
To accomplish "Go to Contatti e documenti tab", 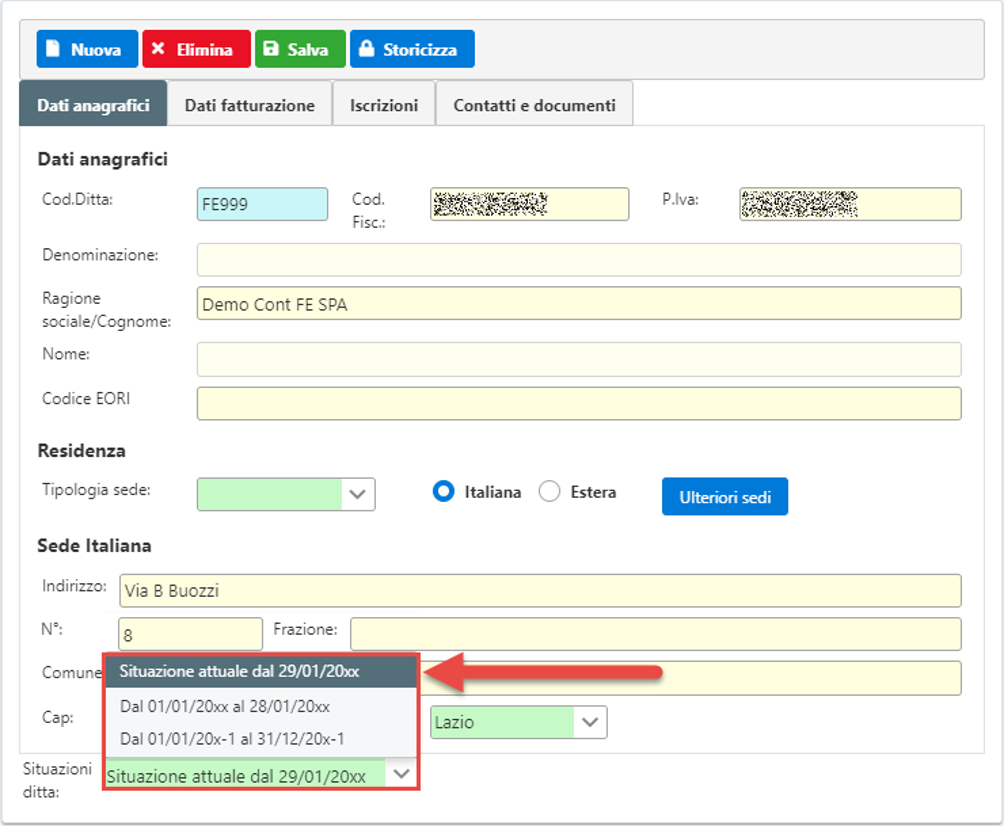I will (x=534, y=105).
